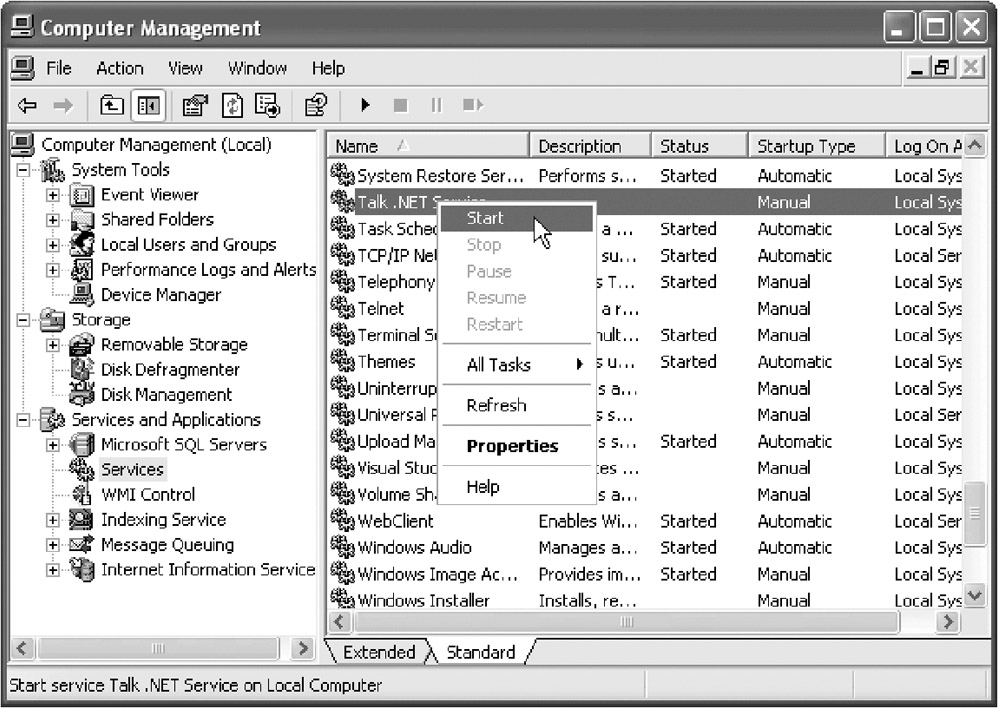Click the Refresh toolbar icon
The height and width of the screenshot is (708, 999).
tap(231, 105)
